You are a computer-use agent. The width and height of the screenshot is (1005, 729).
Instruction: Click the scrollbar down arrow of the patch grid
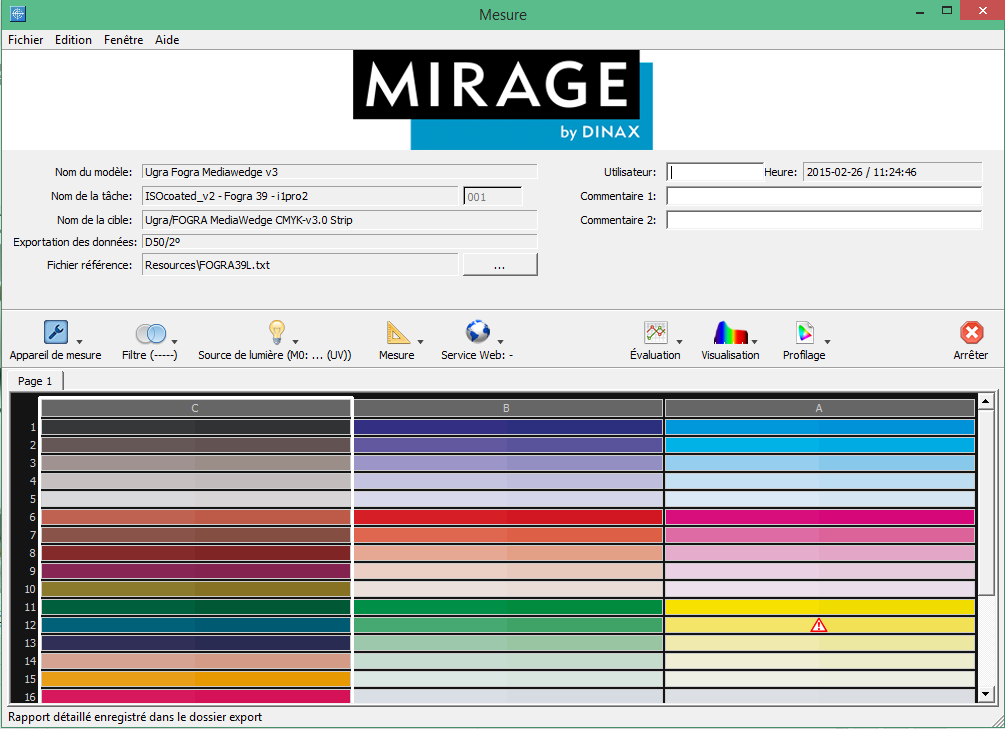[x=986, y=694]
